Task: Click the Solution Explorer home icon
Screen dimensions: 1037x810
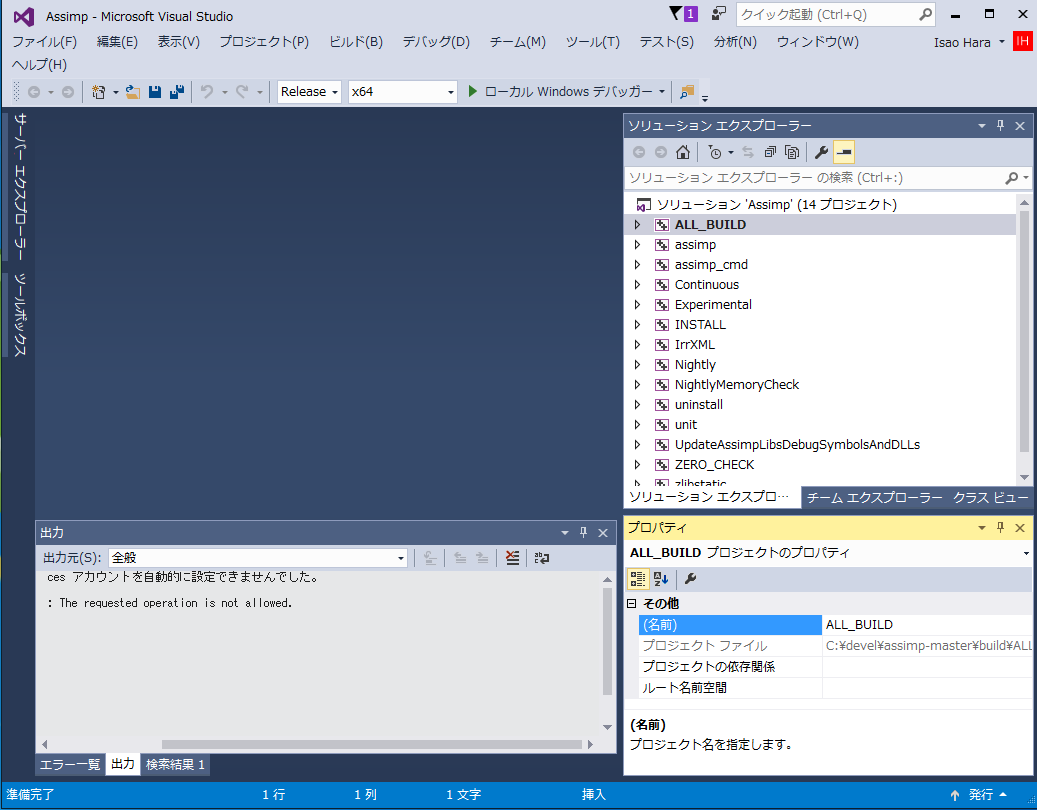Action: click(x=683, y=153)
